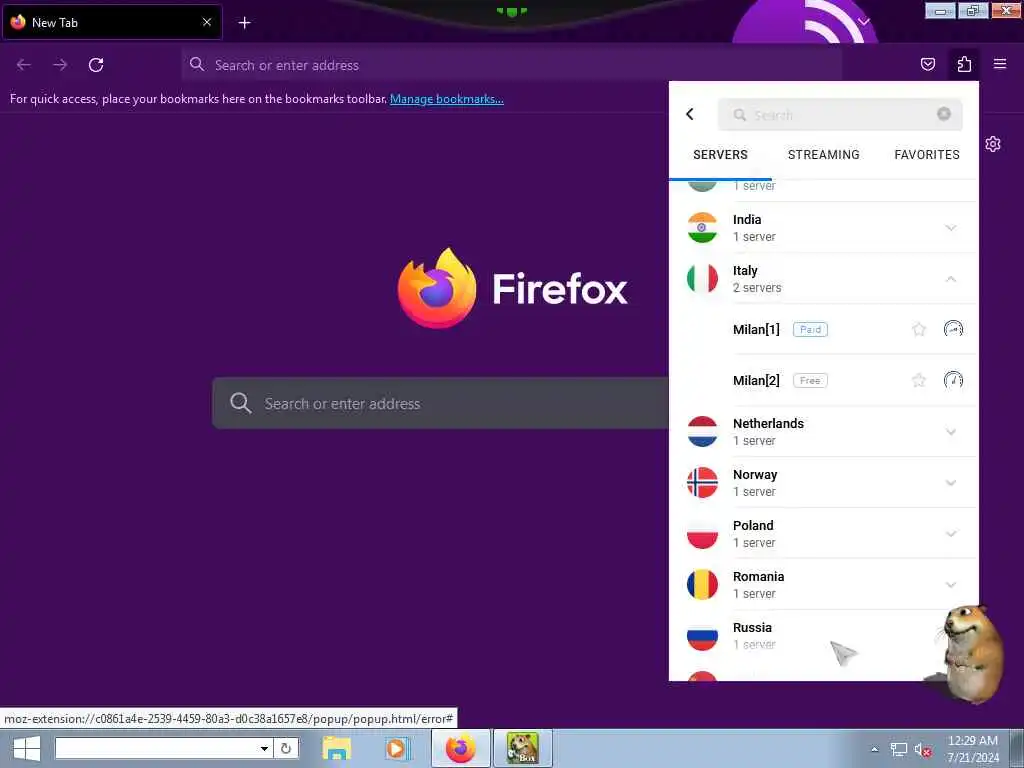Open the Extensions puzzle icon
Image resolution: width=1024 pixels, height=768 pixels.
pos(964,64)
